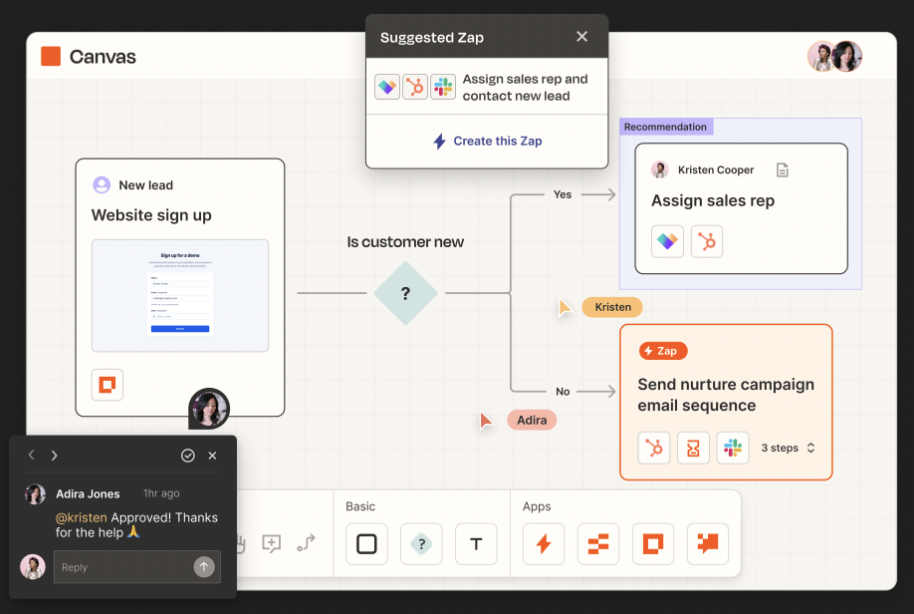
Task: Go to previous comment thread
Action: tap(31, 456)
